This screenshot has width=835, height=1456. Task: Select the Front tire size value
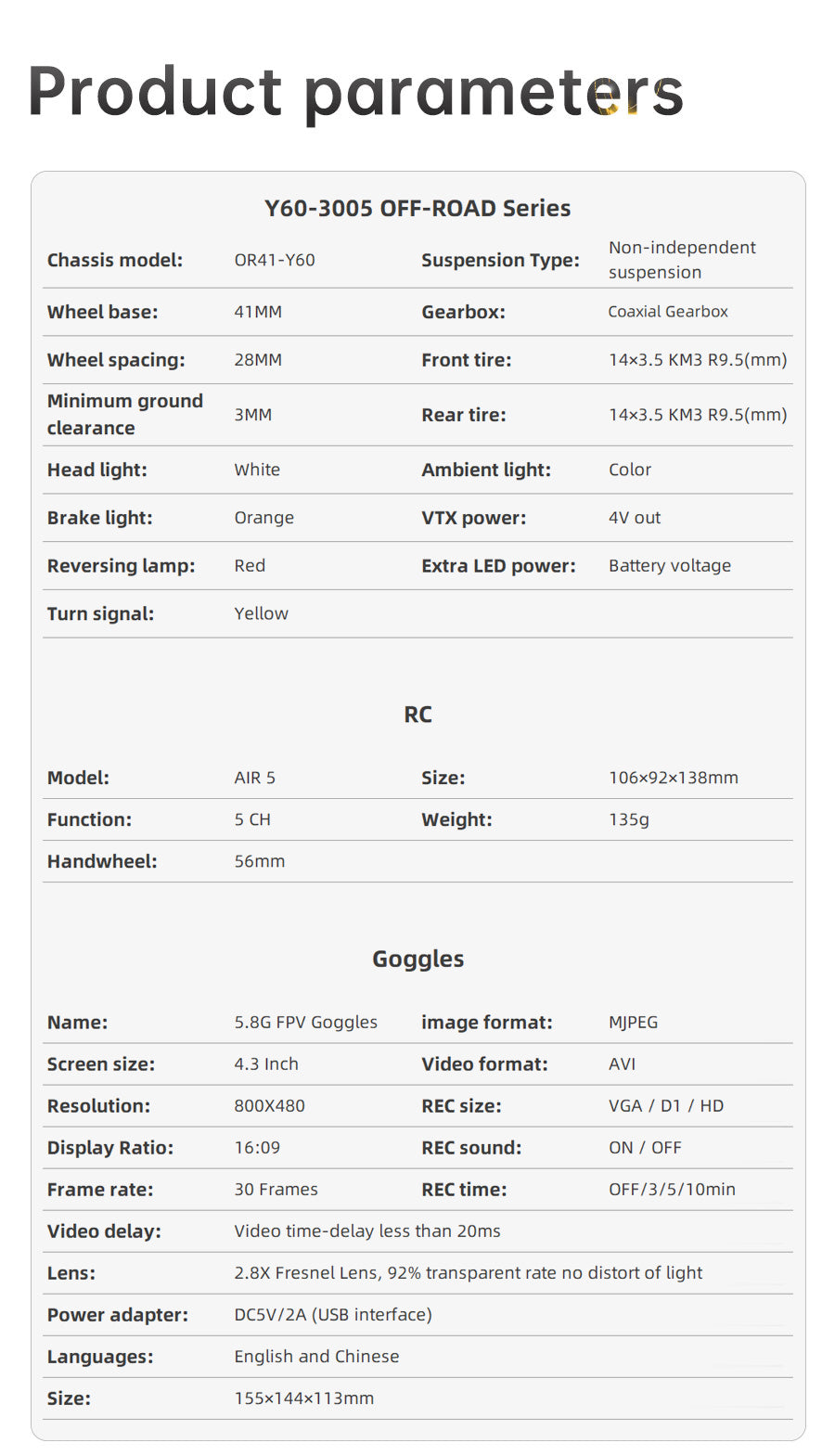[698, 360]
